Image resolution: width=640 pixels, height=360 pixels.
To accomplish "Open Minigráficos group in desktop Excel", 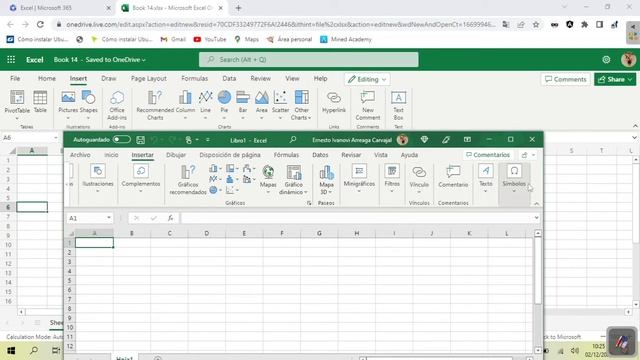I will (x=359, y=178).
